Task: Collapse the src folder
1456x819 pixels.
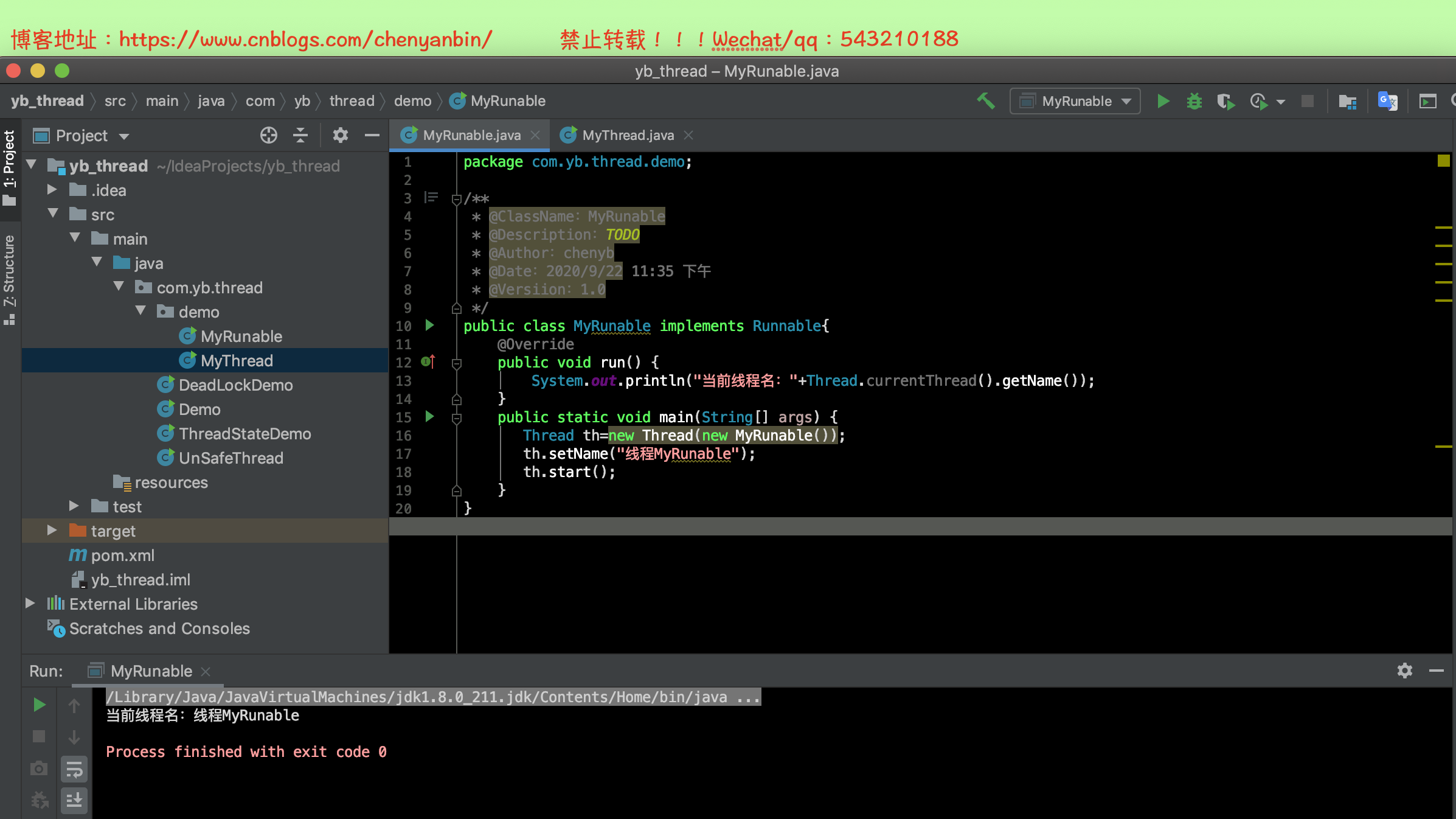Action: coord(54,214)
